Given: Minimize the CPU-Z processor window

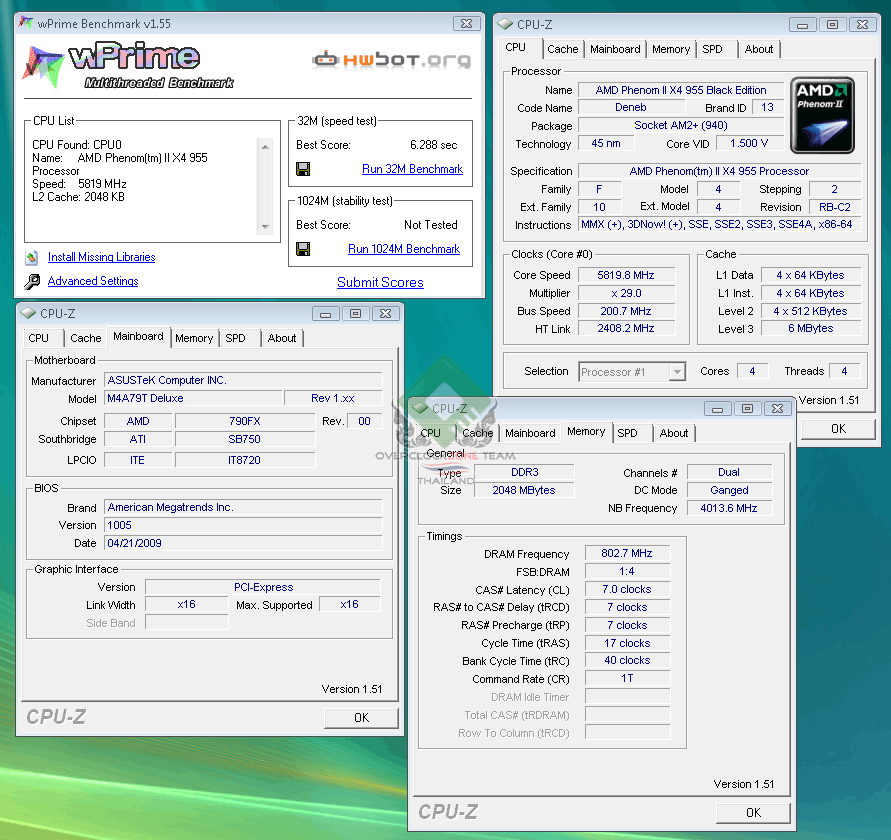Looking at the screenshot, I should (803, 24).
